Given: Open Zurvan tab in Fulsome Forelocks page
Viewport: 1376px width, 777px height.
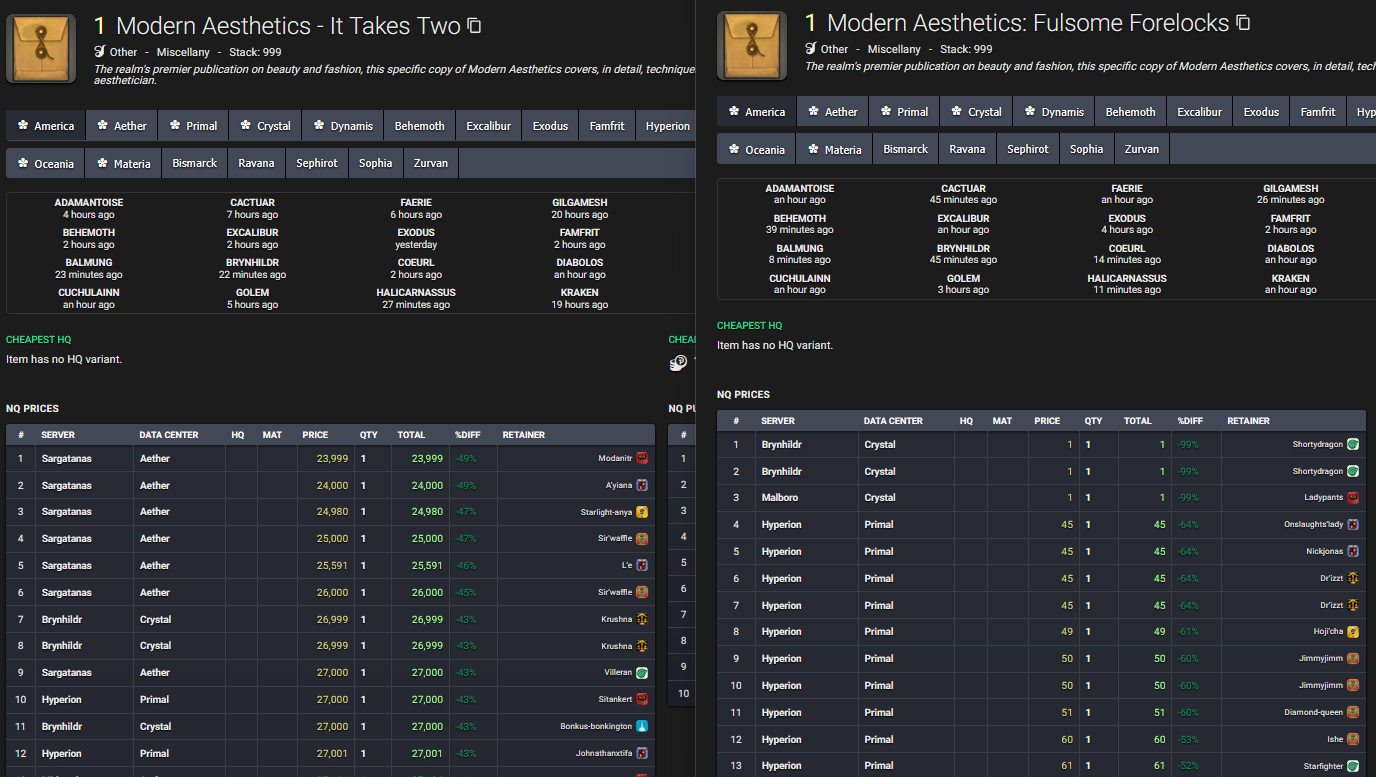Looking at the screenshot, I should [1142, 149].
